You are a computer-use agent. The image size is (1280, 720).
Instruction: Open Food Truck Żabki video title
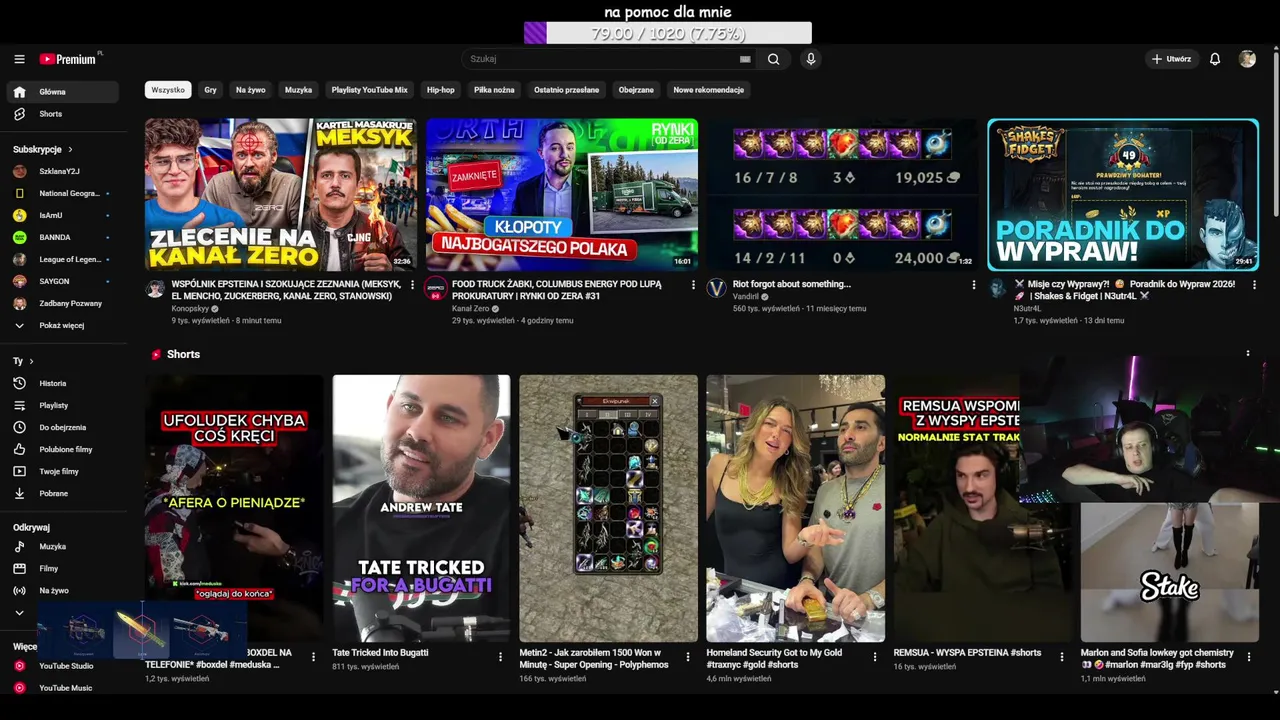pyautogui.click(x=557, y=290)
